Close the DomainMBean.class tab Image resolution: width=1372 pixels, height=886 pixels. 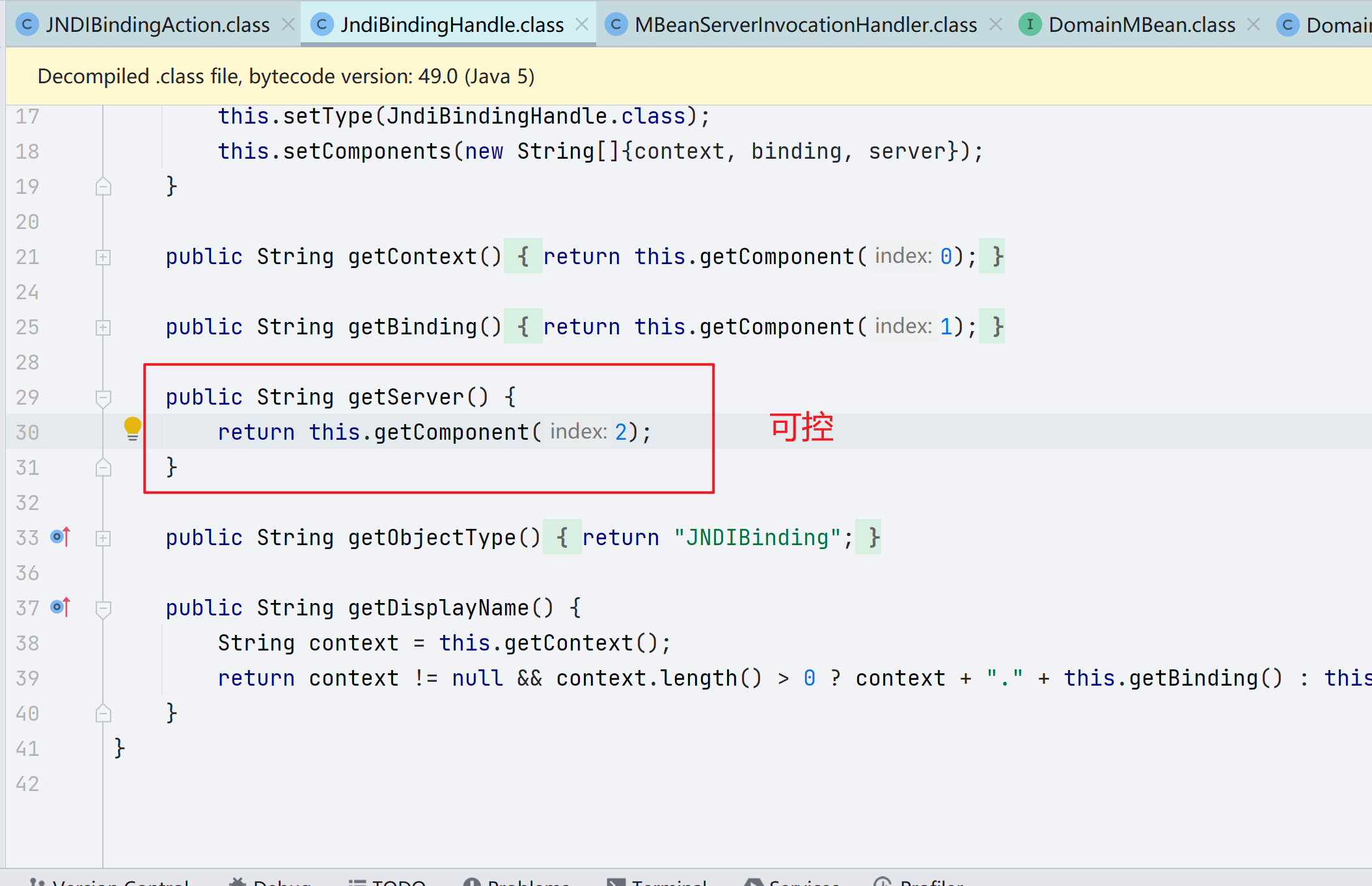pos(1253,25)
